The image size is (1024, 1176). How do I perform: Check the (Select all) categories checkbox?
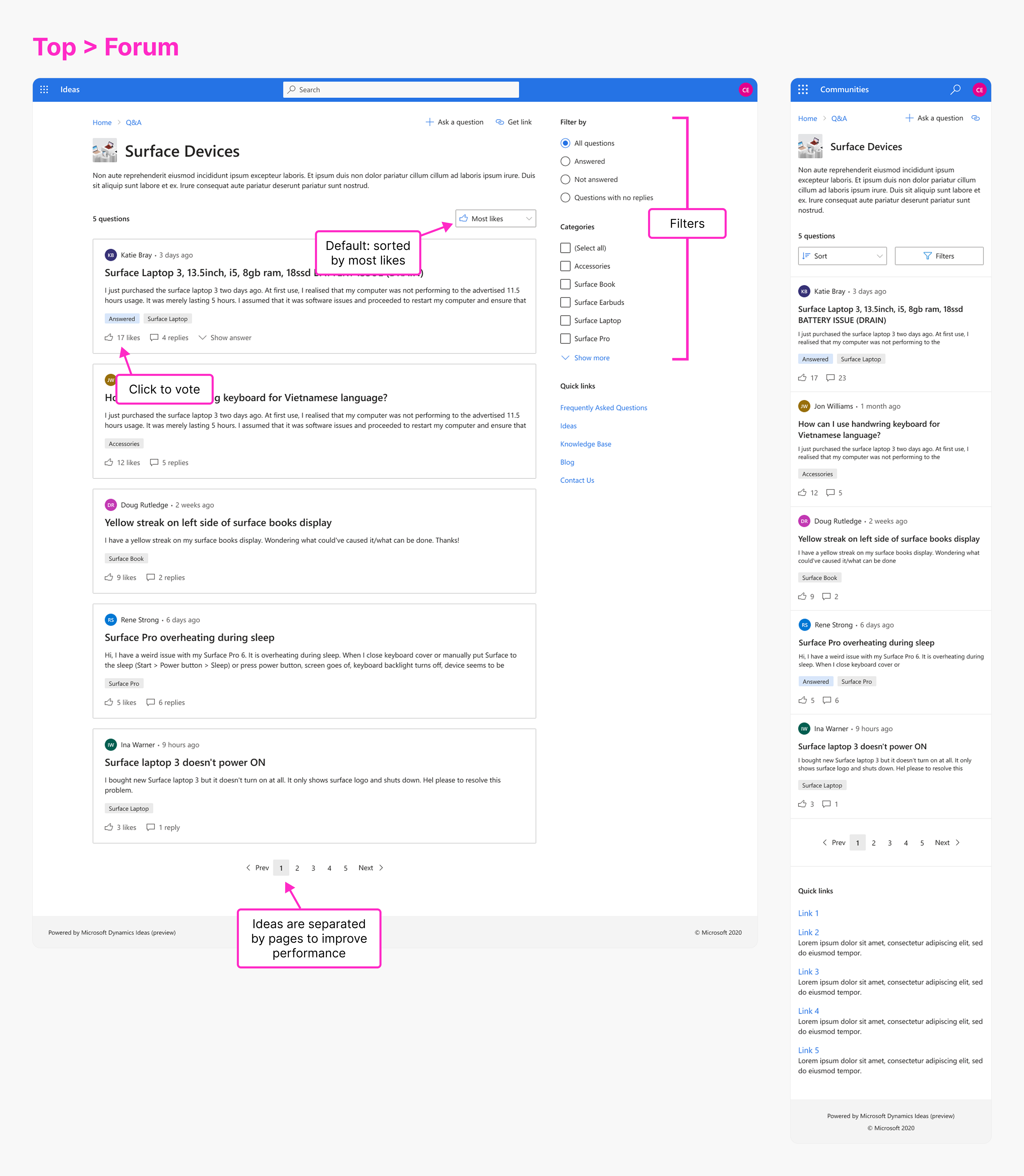[x=565, y=248]
